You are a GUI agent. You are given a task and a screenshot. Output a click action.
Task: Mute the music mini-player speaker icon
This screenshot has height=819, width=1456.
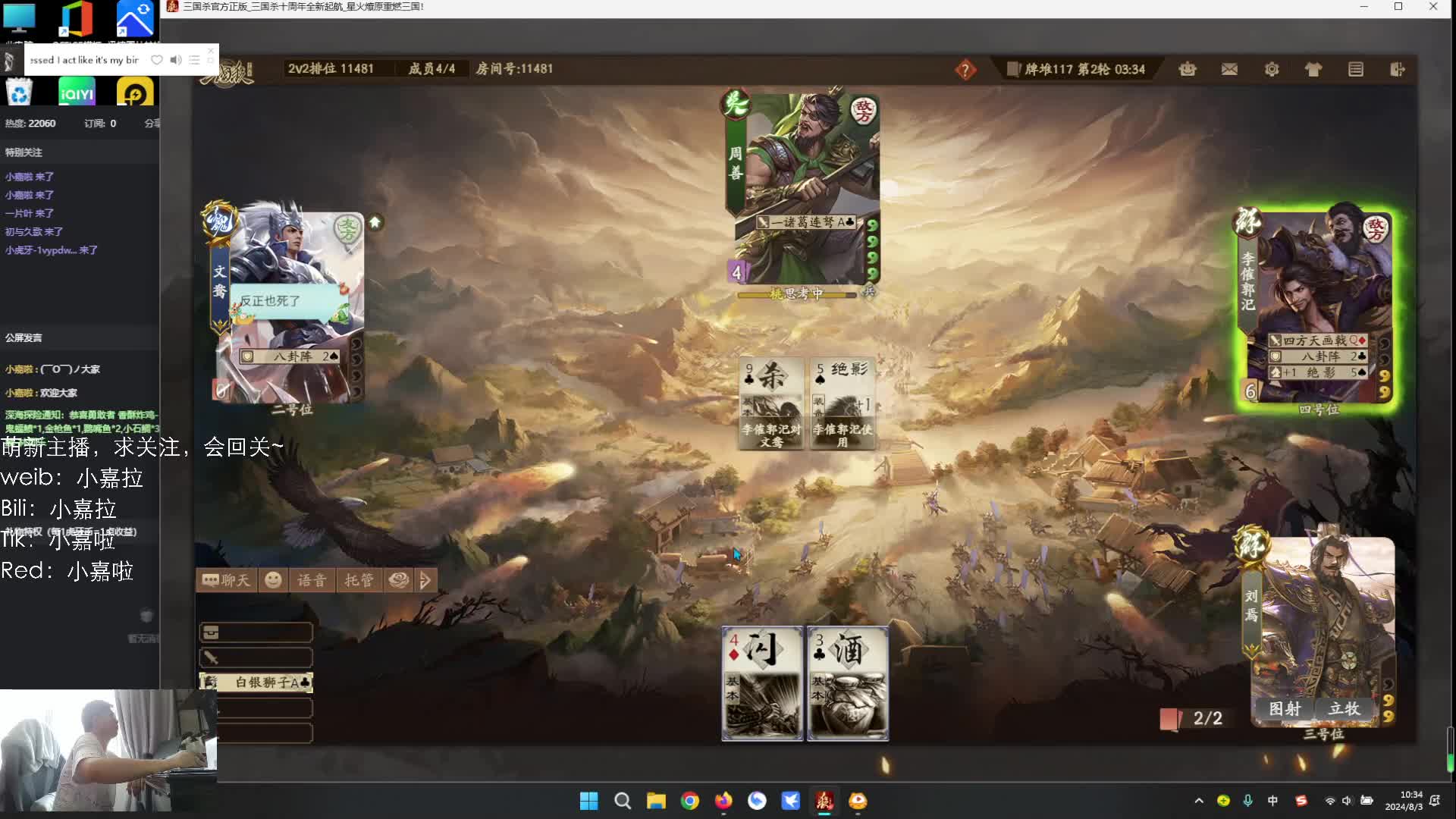175,60
